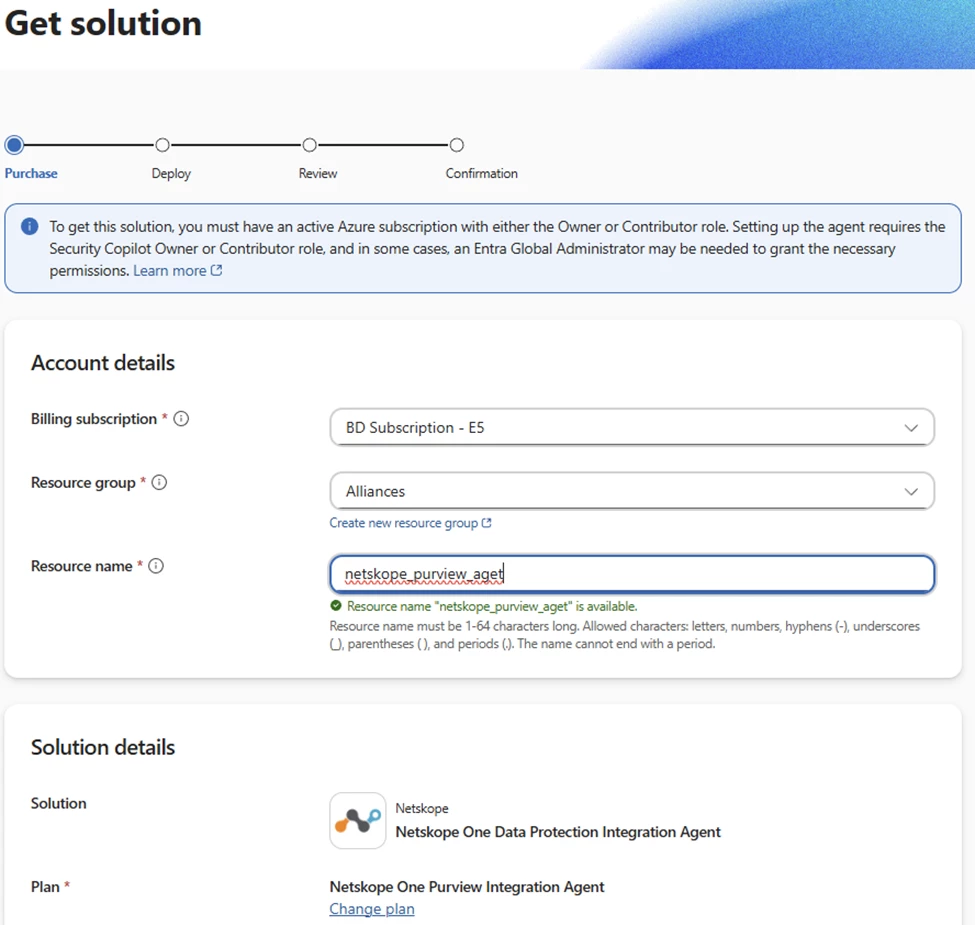Open the Billing subscription dropdown
The image size is (975, 925).
(632, 427)
